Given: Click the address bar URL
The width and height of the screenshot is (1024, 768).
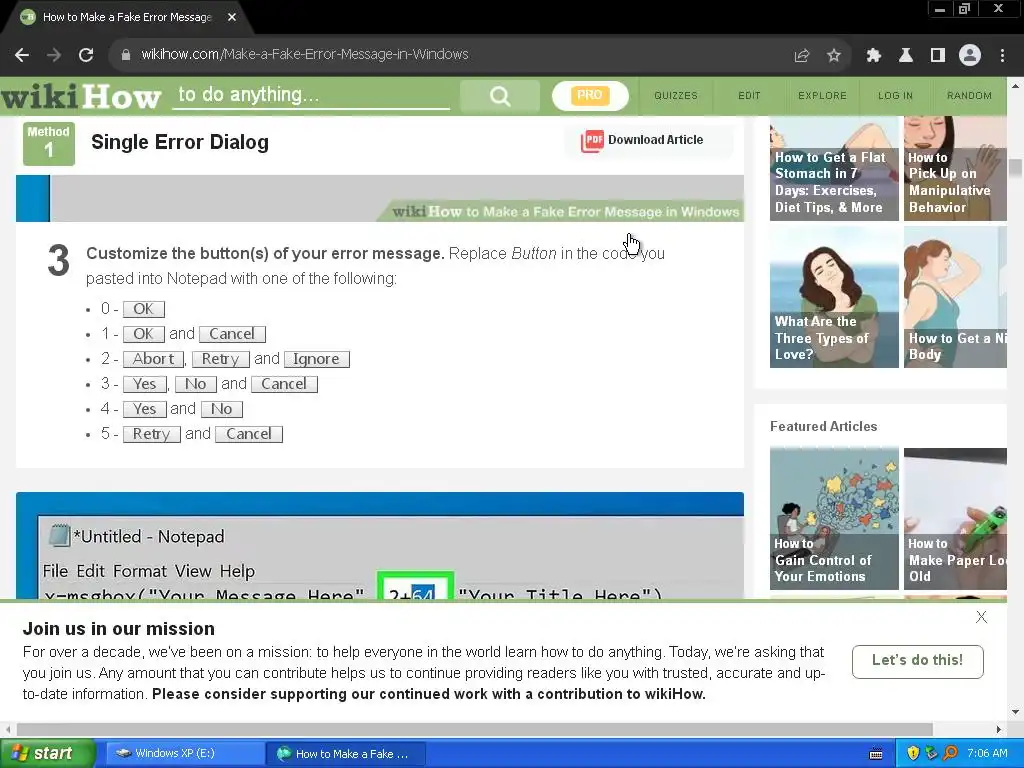Looking at the screenshot, I should (304, 55).
